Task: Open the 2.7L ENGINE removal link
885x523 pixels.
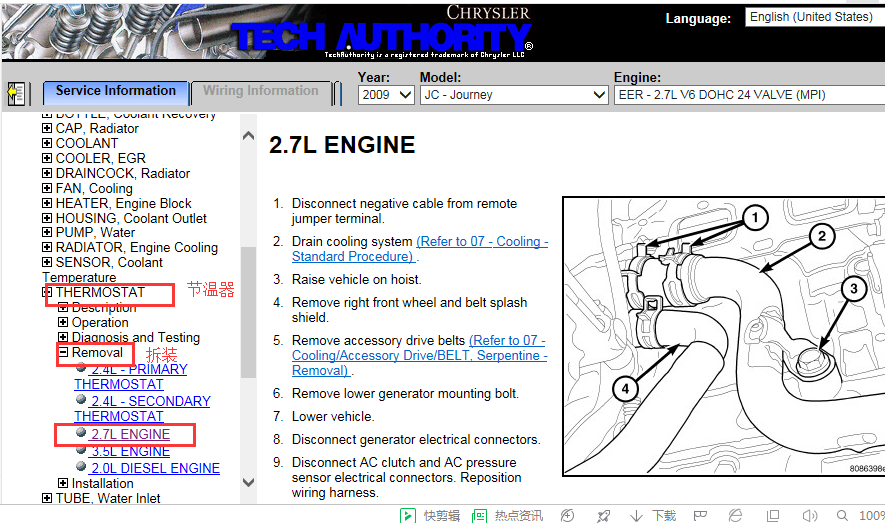Action: [130, 434]
